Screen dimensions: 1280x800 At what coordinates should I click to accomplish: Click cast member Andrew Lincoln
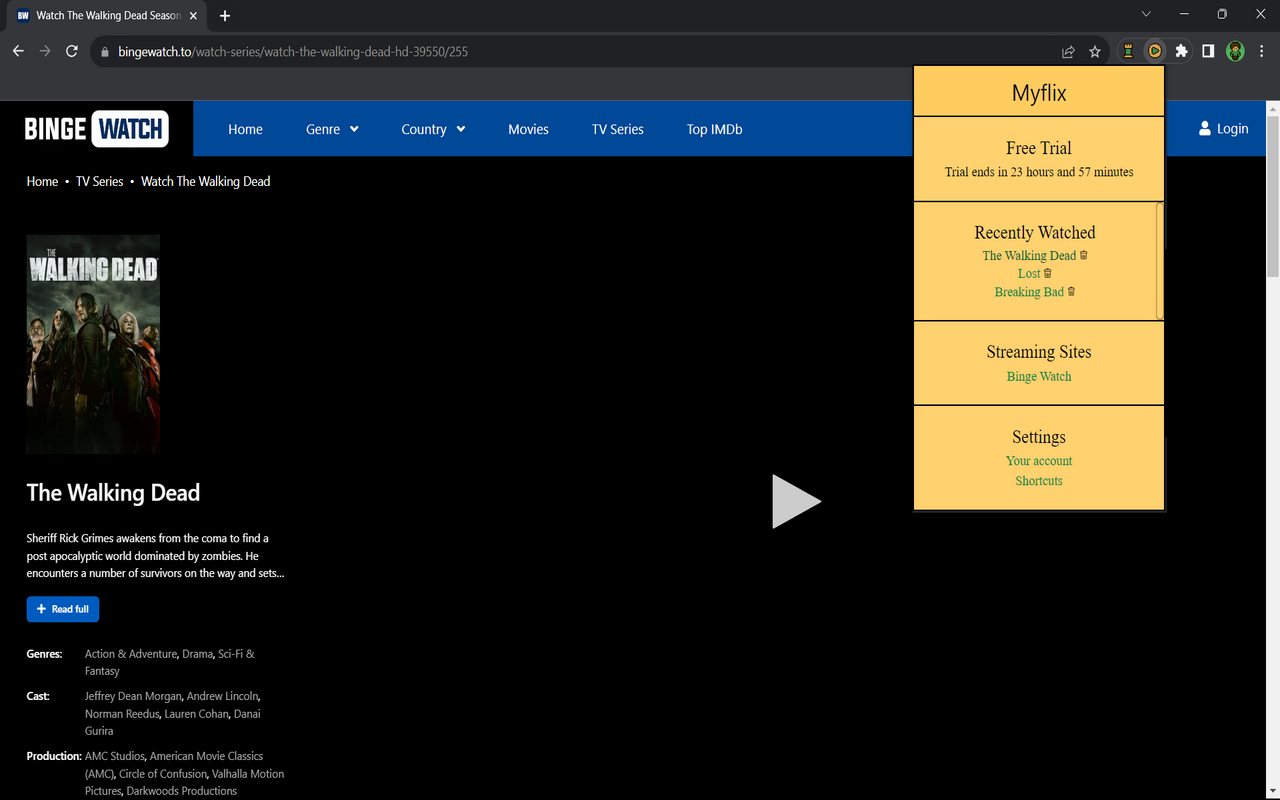pos(223,695)
